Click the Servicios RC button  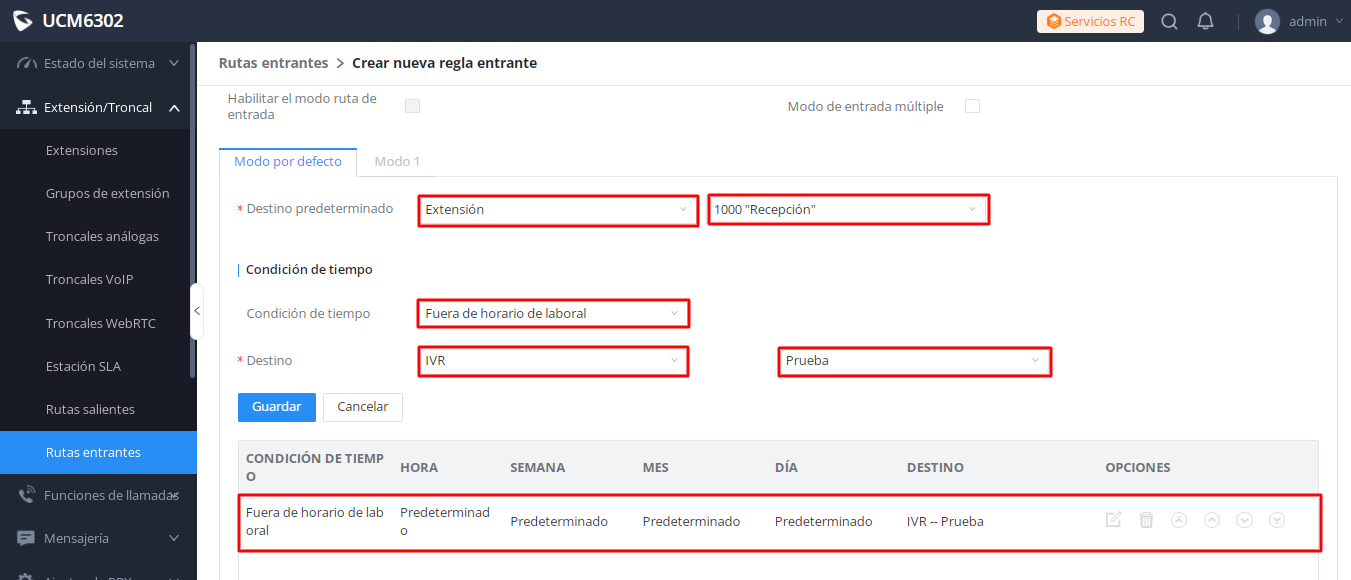point(1090,21)
